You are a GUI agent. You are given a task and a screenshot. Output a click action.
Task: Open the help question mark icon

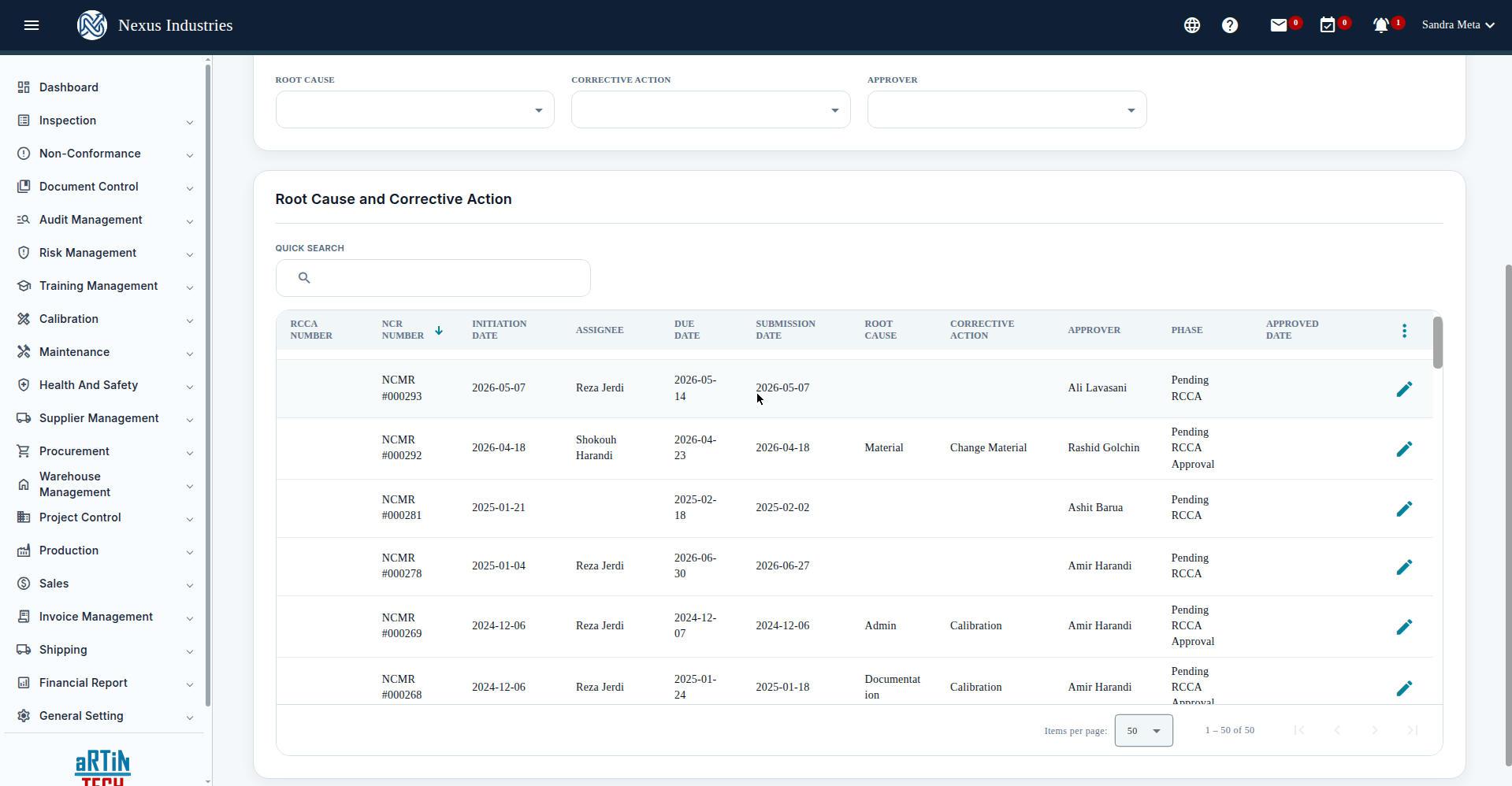pos(1230,25)
